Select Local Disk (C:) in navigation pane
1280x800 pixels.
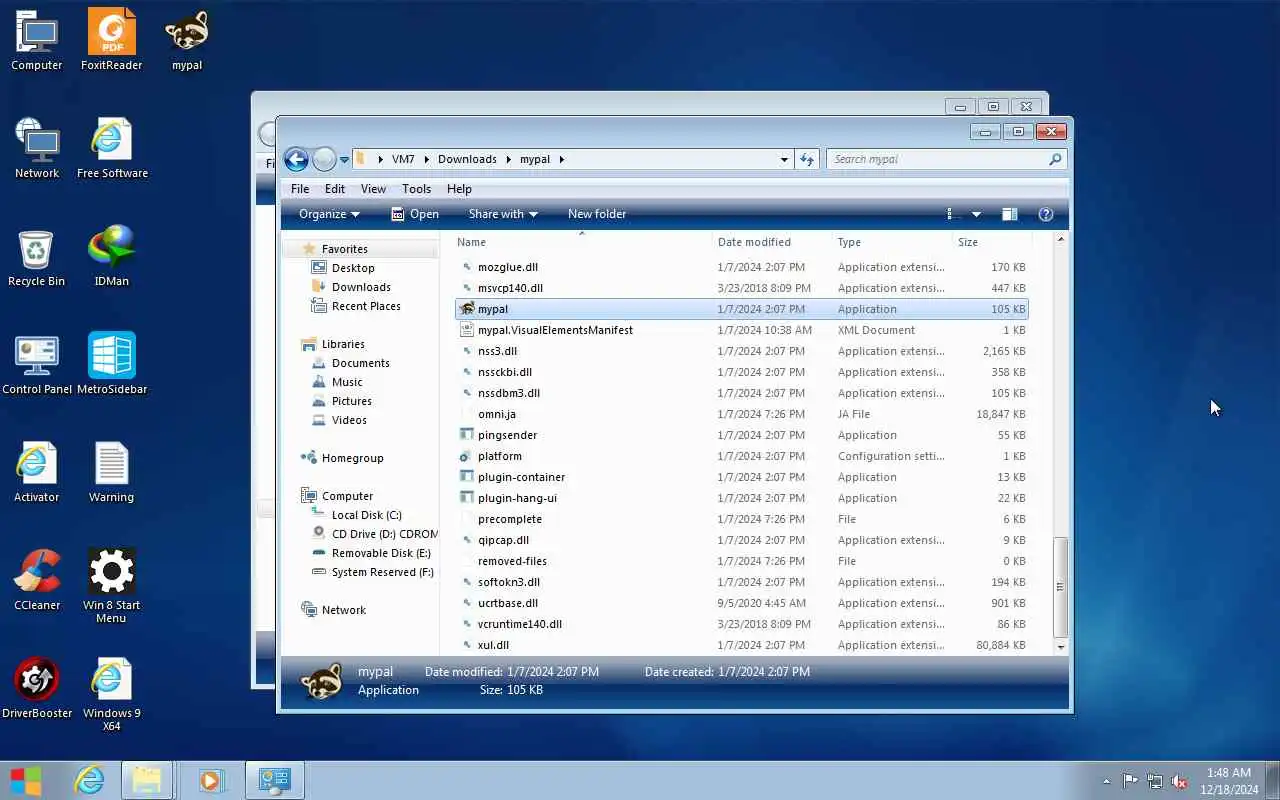click(x=366, y=515)
